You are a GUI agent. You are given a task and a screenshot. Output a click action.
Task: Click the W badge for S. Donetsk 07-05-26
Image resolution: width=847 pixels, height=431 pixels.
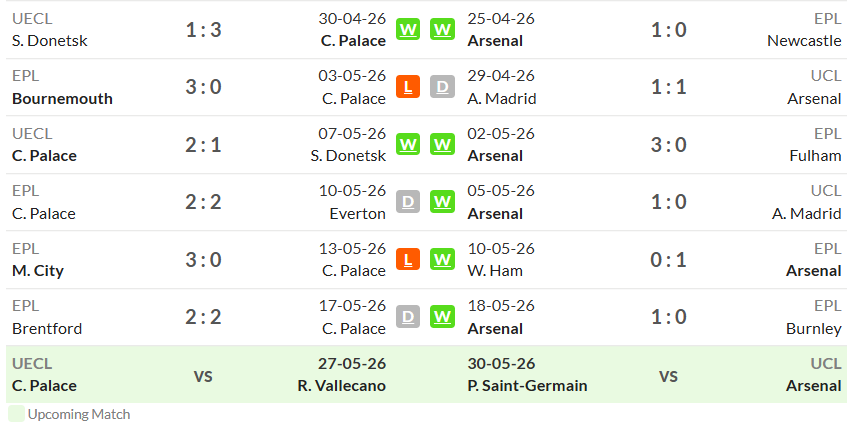pos(408,144)
